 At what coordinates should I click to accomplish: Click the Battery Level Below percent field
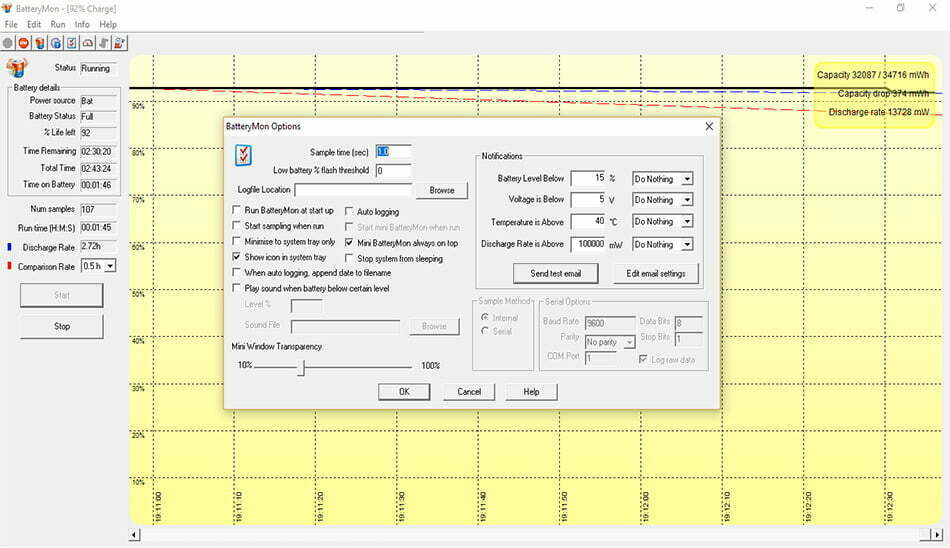click(588, 178)
